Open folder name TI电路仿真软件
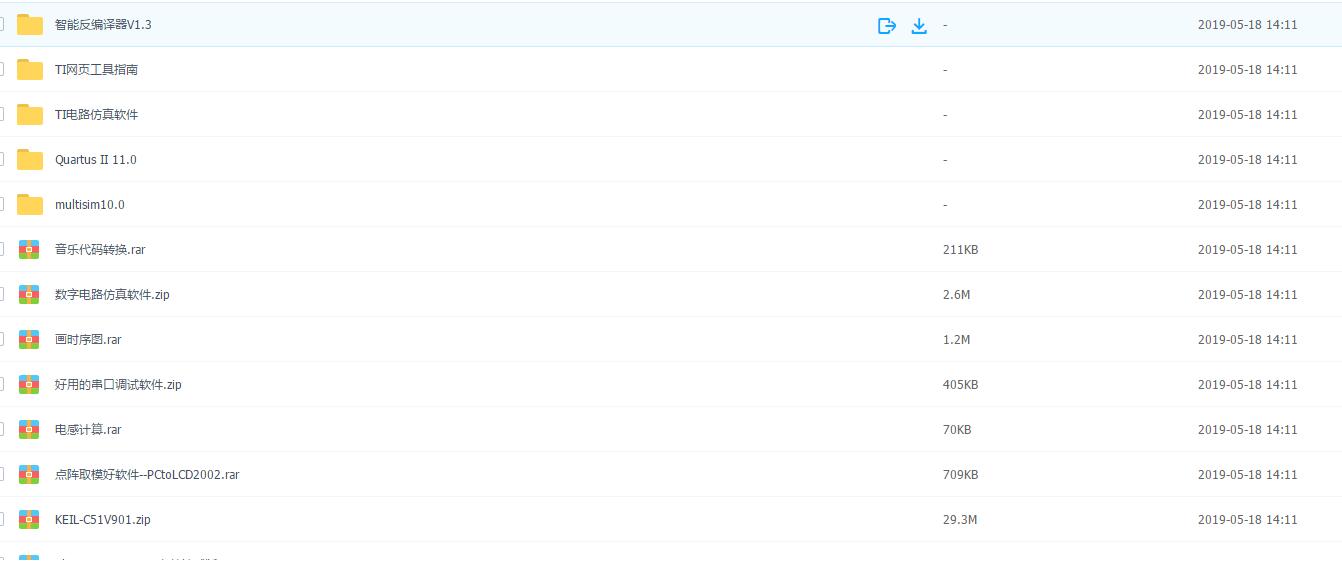 [x=96, y=115]
